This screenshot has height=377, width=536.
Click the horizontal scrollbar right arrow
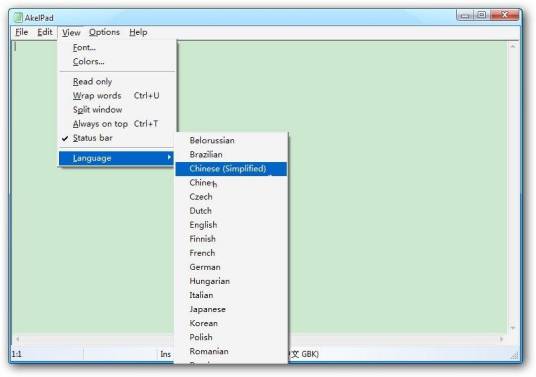coord(502,339)
